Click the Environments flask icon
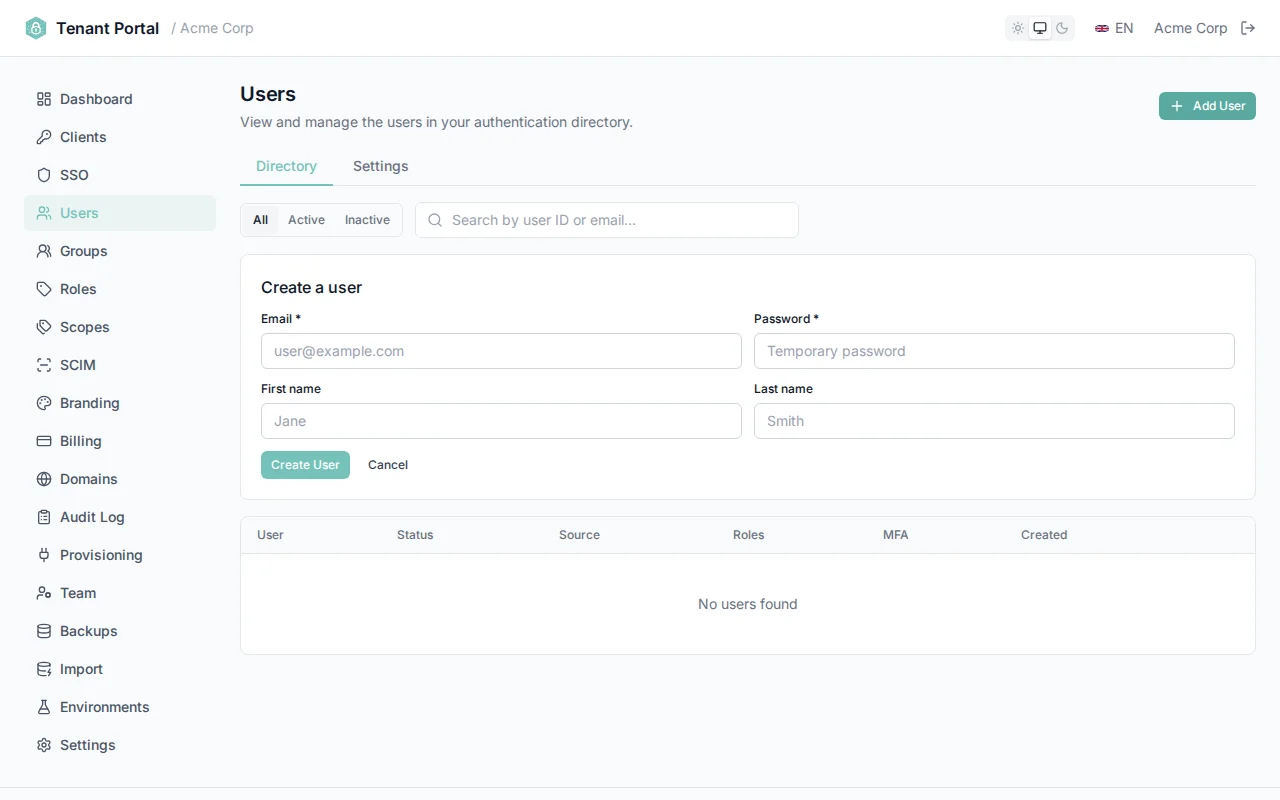This screenshot has width=1280, height=800. click(44, 707)
